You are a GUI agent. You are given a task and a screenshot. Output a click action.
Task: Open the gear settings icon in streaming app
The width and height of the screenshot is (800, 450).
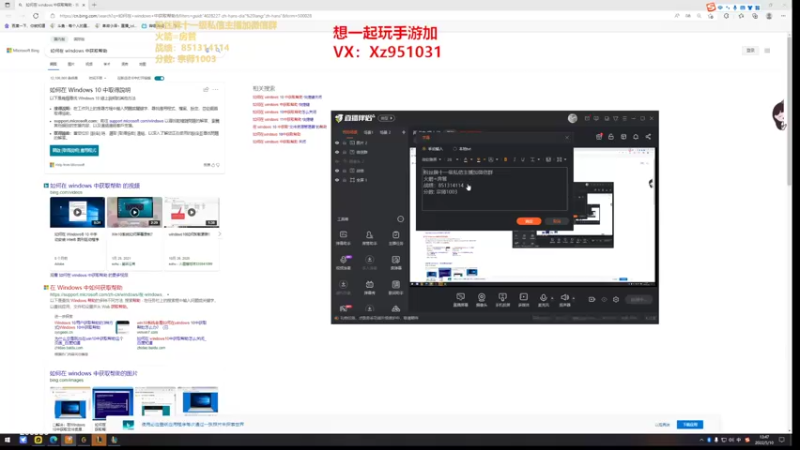point(616,299)
